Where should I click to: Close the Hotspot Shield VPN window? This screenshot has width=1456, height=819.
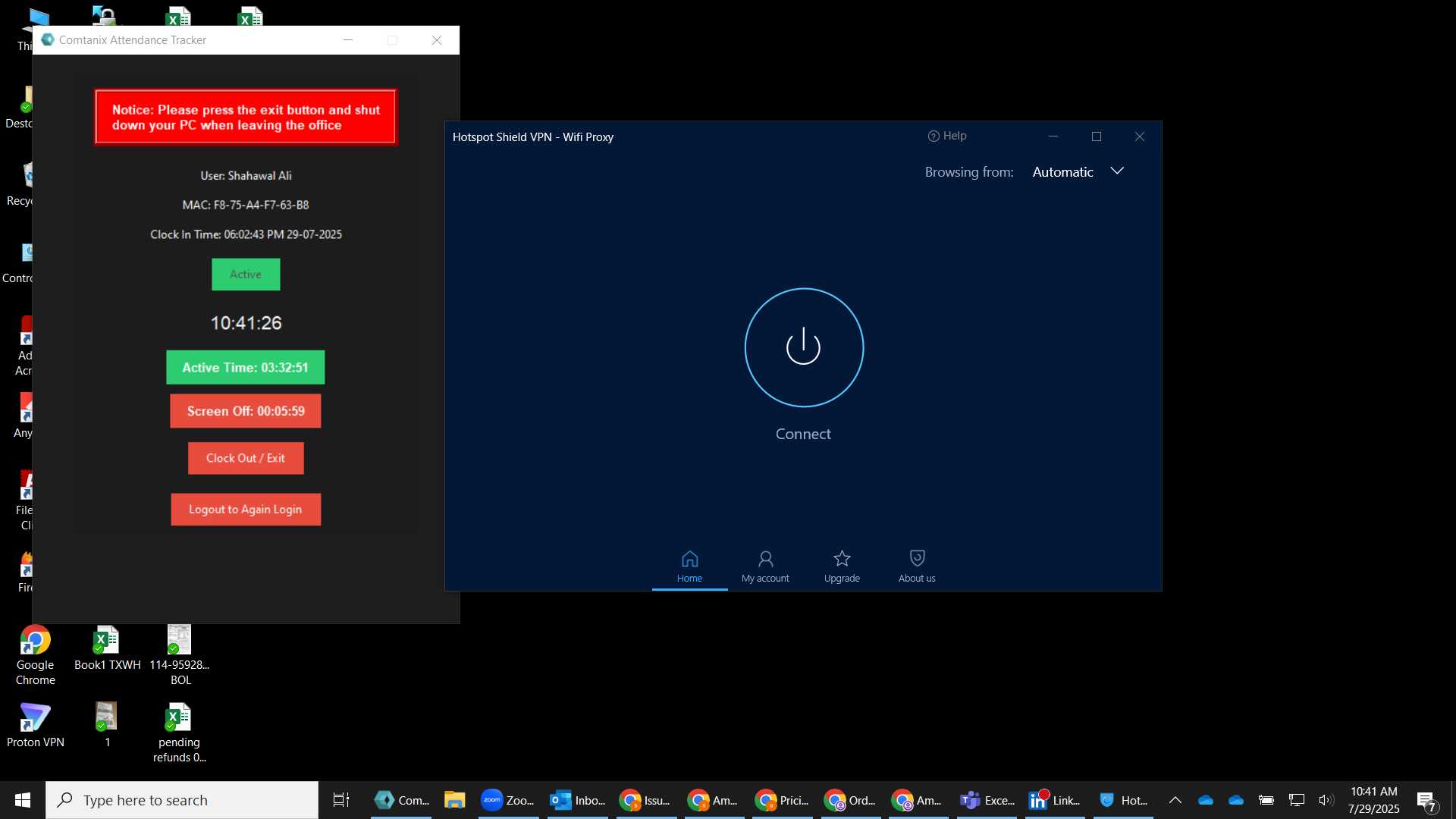[x=1140, y=136]
